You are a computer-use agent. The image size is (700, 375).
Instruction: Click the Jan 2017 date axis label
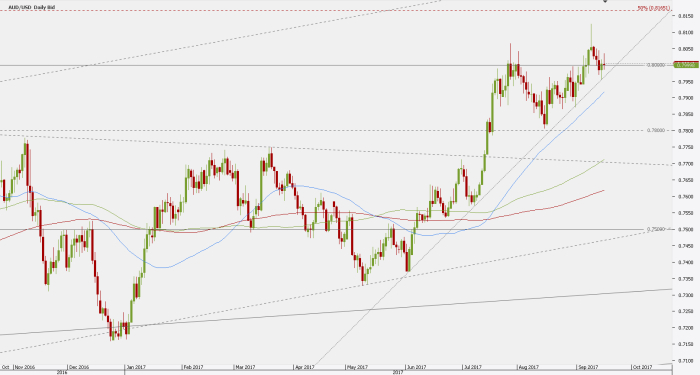(x=136, y=367)
